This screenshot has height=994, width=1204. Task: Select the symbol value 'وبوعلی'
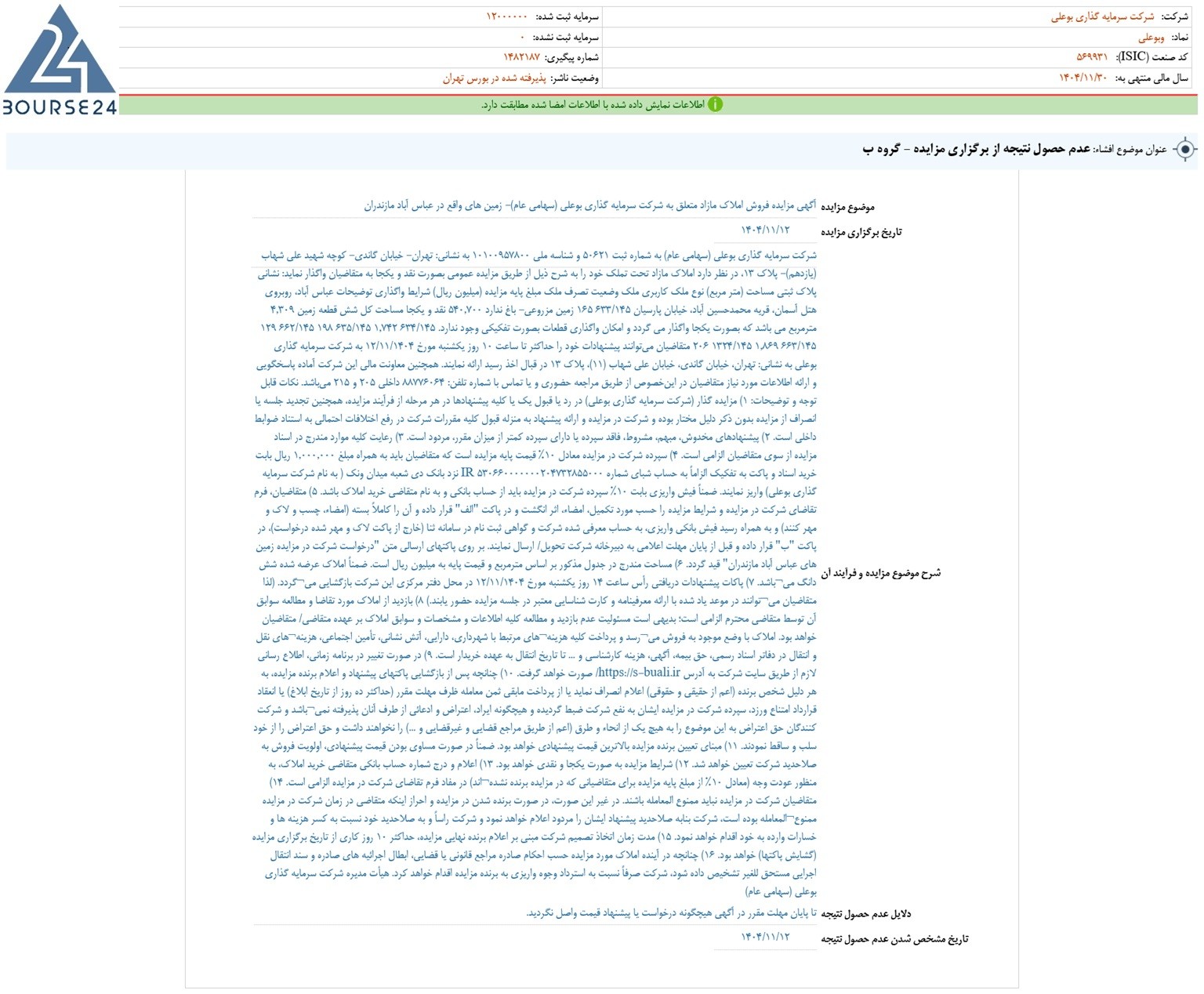coord(1151,37)
